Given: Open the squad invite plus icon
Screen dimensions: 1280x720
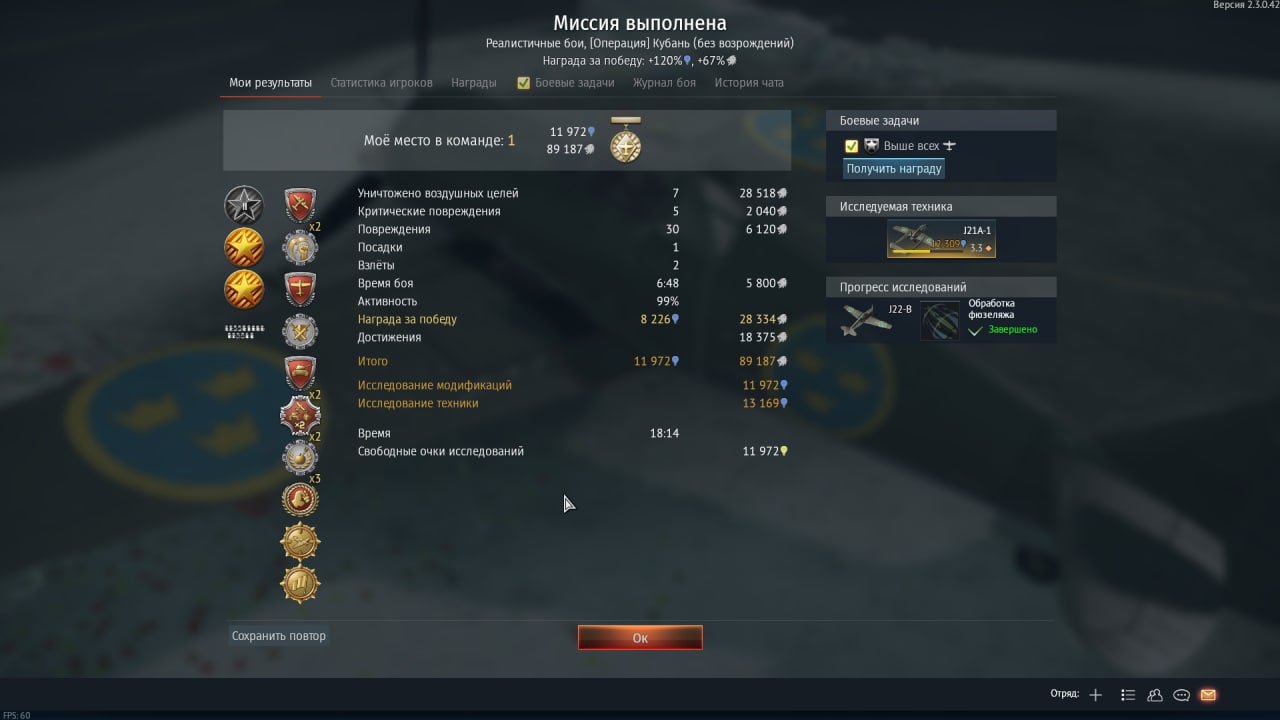Looking at the screenshot, I should coord(1096,695).
